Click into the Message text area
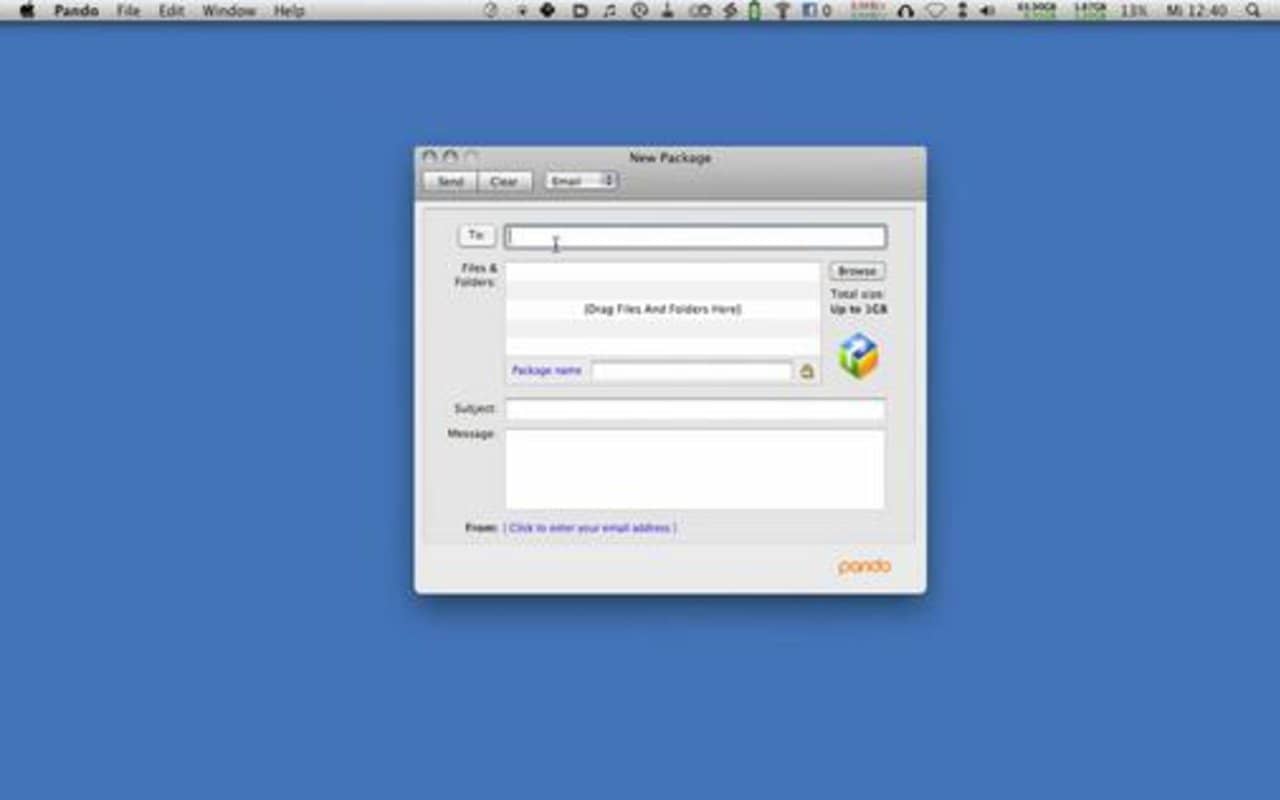This screenshot has width=1280, height=800. pos(695,469)
